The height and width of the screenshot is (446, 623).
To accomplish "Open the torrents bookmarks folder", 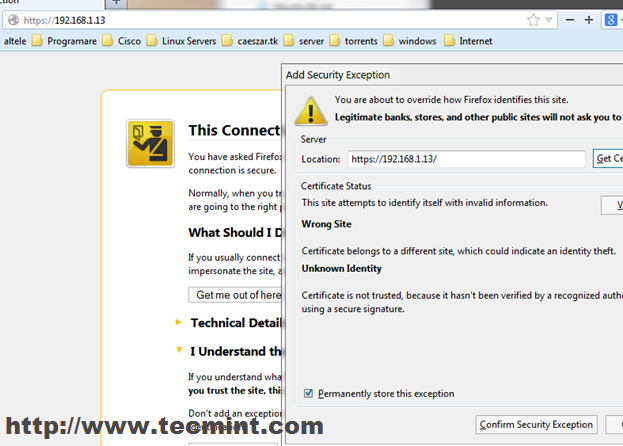I will click(x=354, y=41).
